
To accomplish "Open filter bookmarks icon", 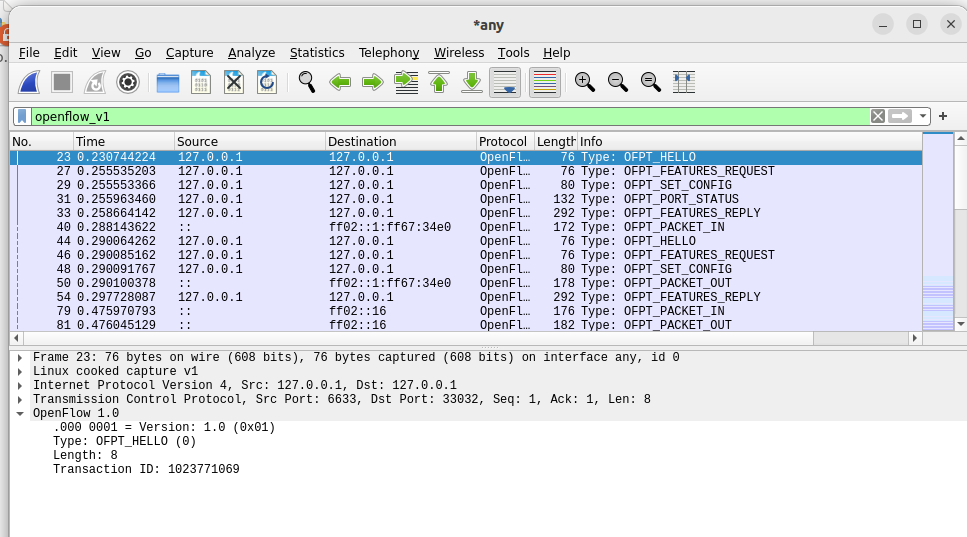I will pos(22,116).
